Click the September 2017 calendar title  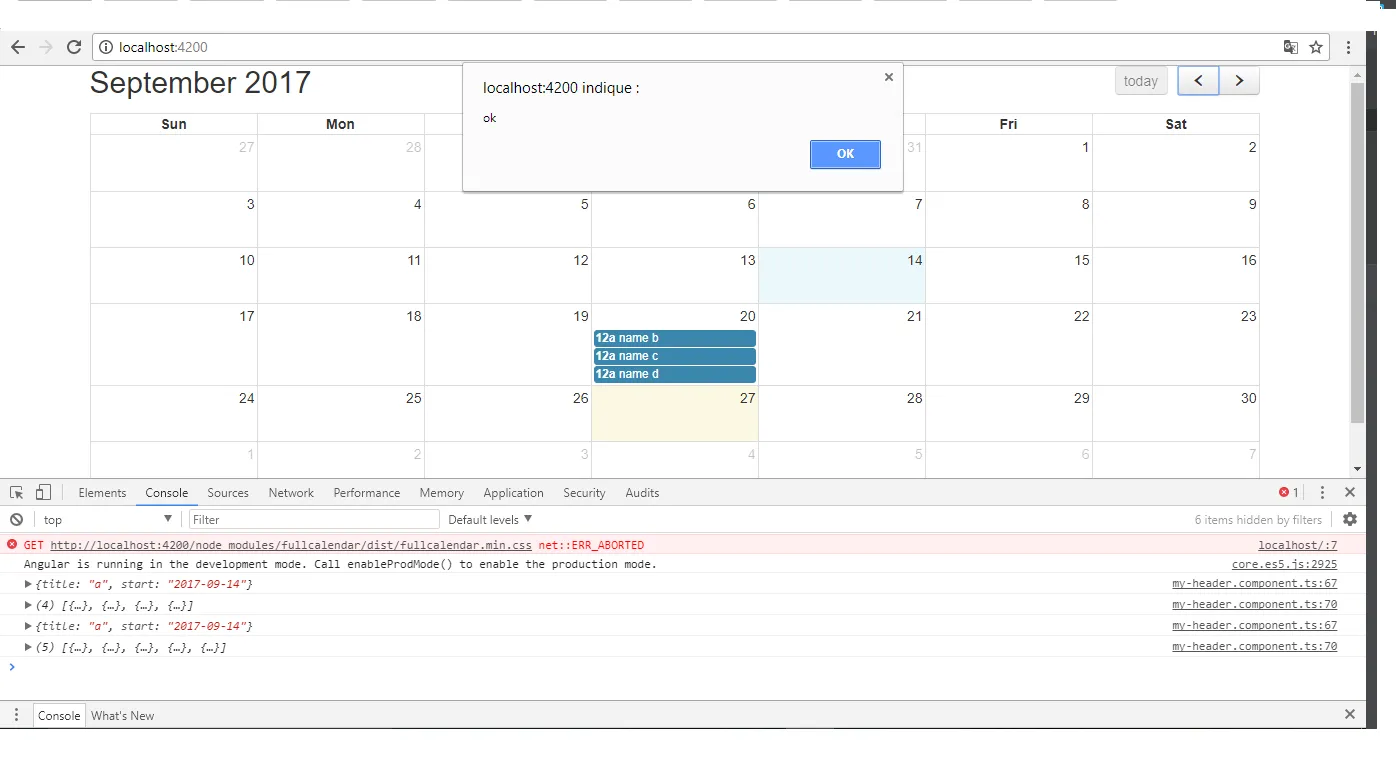click(200, 83)
